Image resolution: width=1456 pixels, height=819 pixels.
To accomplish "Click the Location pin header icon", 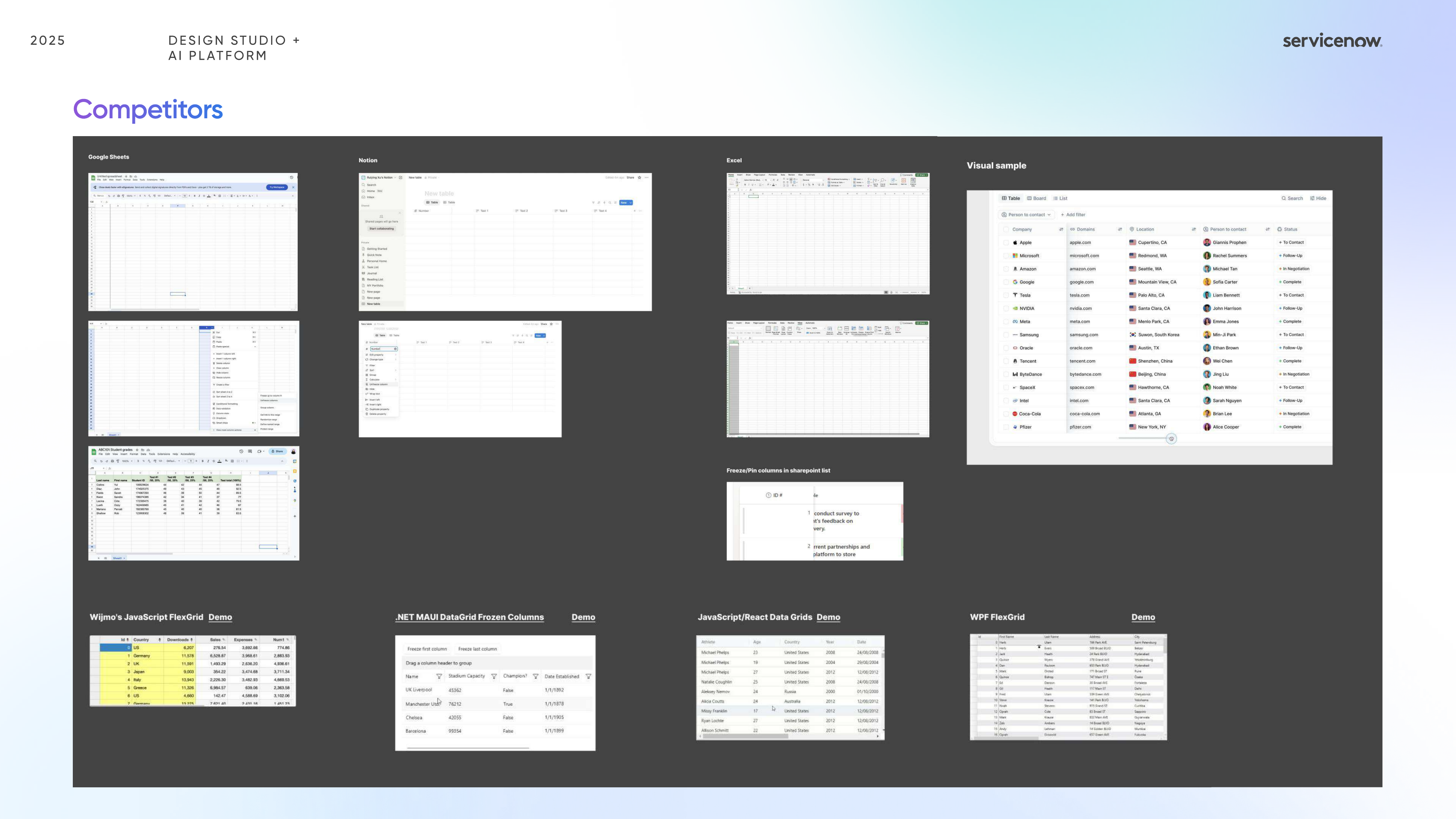I will (1132, 229).
